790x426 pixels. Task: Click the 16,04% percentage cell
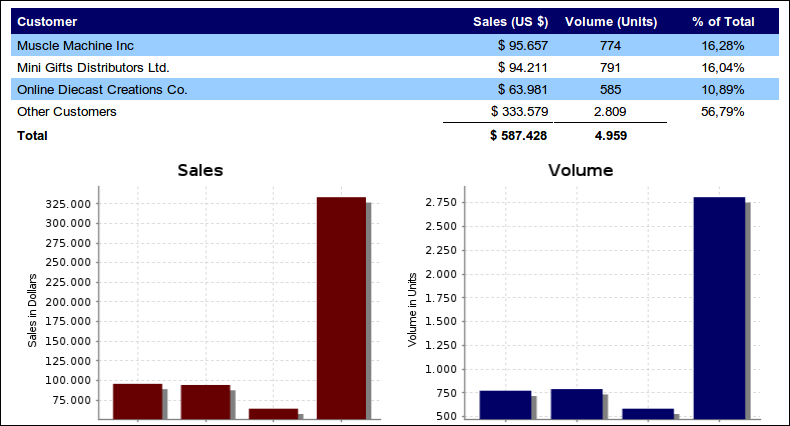click(x=722, y=67)
